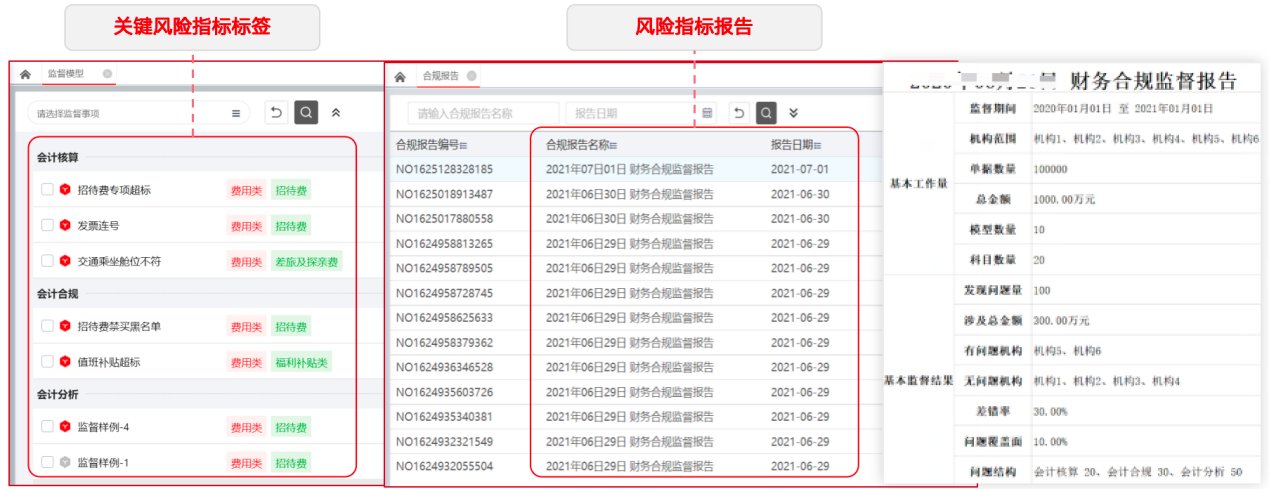1269x489 pixels.
Task: Click reset icon in left panel toolbar
Action: tap(276, 113)
